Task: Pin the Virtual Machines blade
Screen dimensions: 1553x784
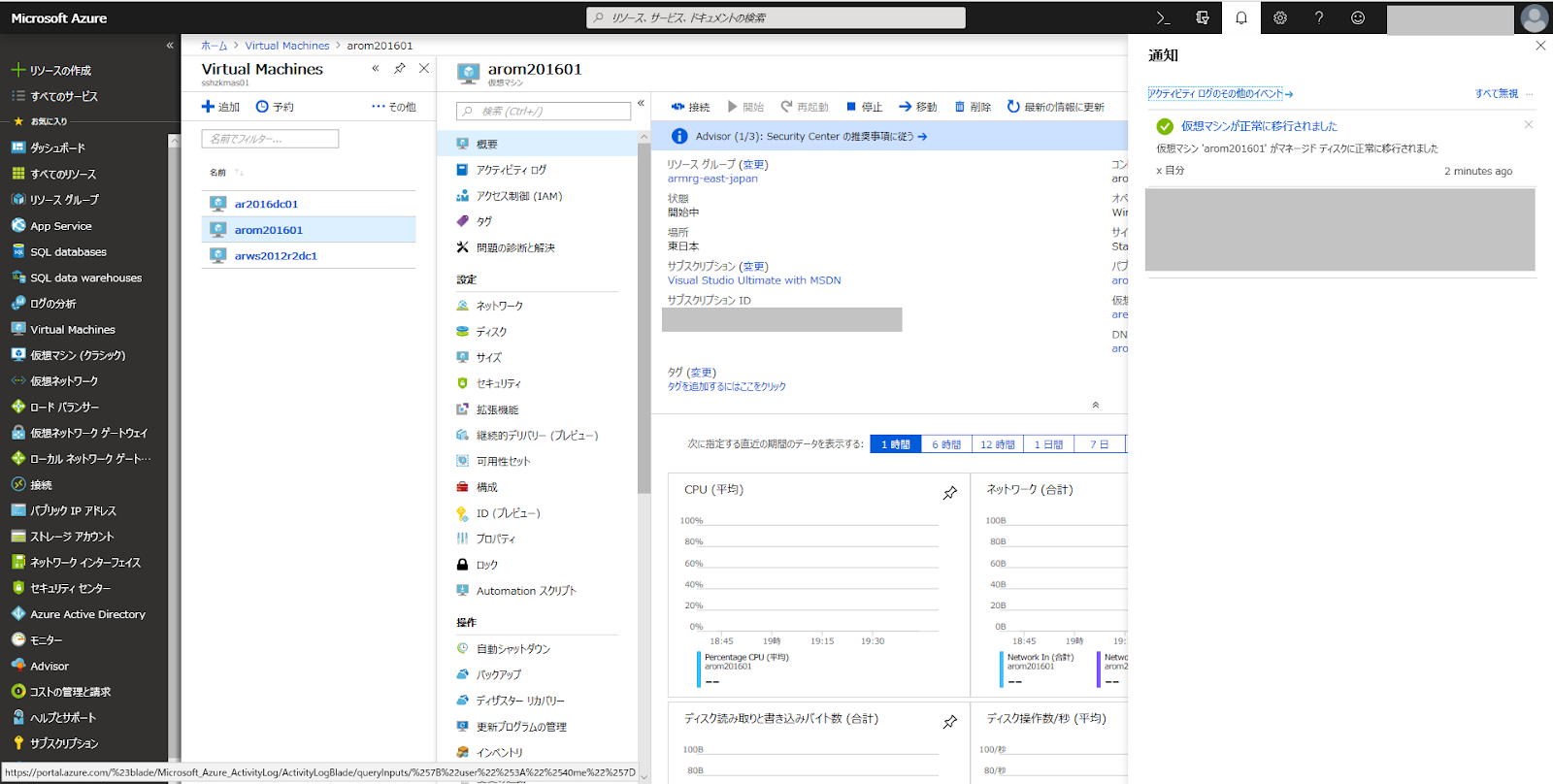Action: tap(400, 68)
